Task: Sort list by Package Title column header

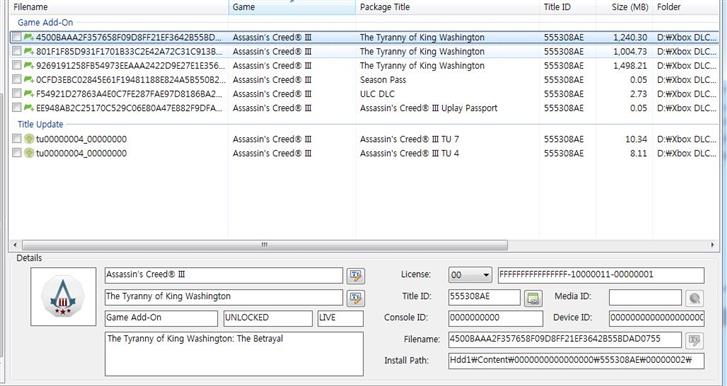Action: (447, 7)
